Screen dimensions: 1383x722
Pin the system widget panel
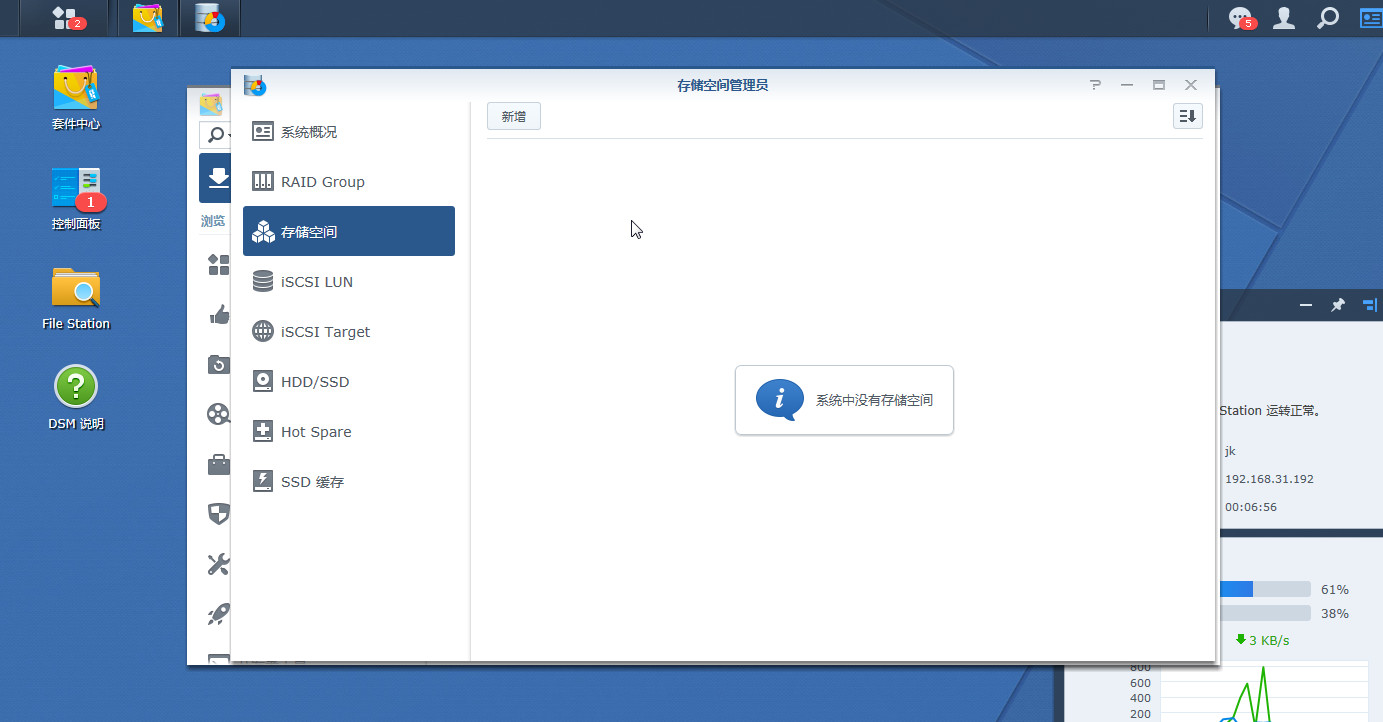click(x=1338, y=305)
